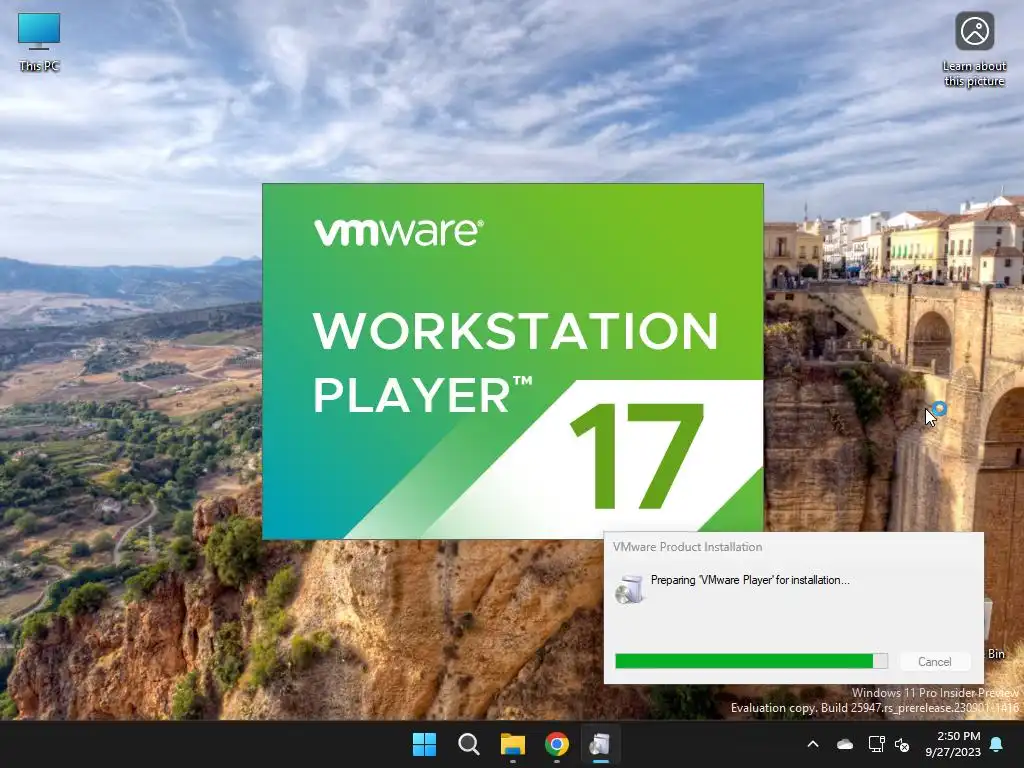Open File Explorer from taskbar
The height and width of the screenshot is (768, 1024).
pyautogui.click(x=513, y=744)
